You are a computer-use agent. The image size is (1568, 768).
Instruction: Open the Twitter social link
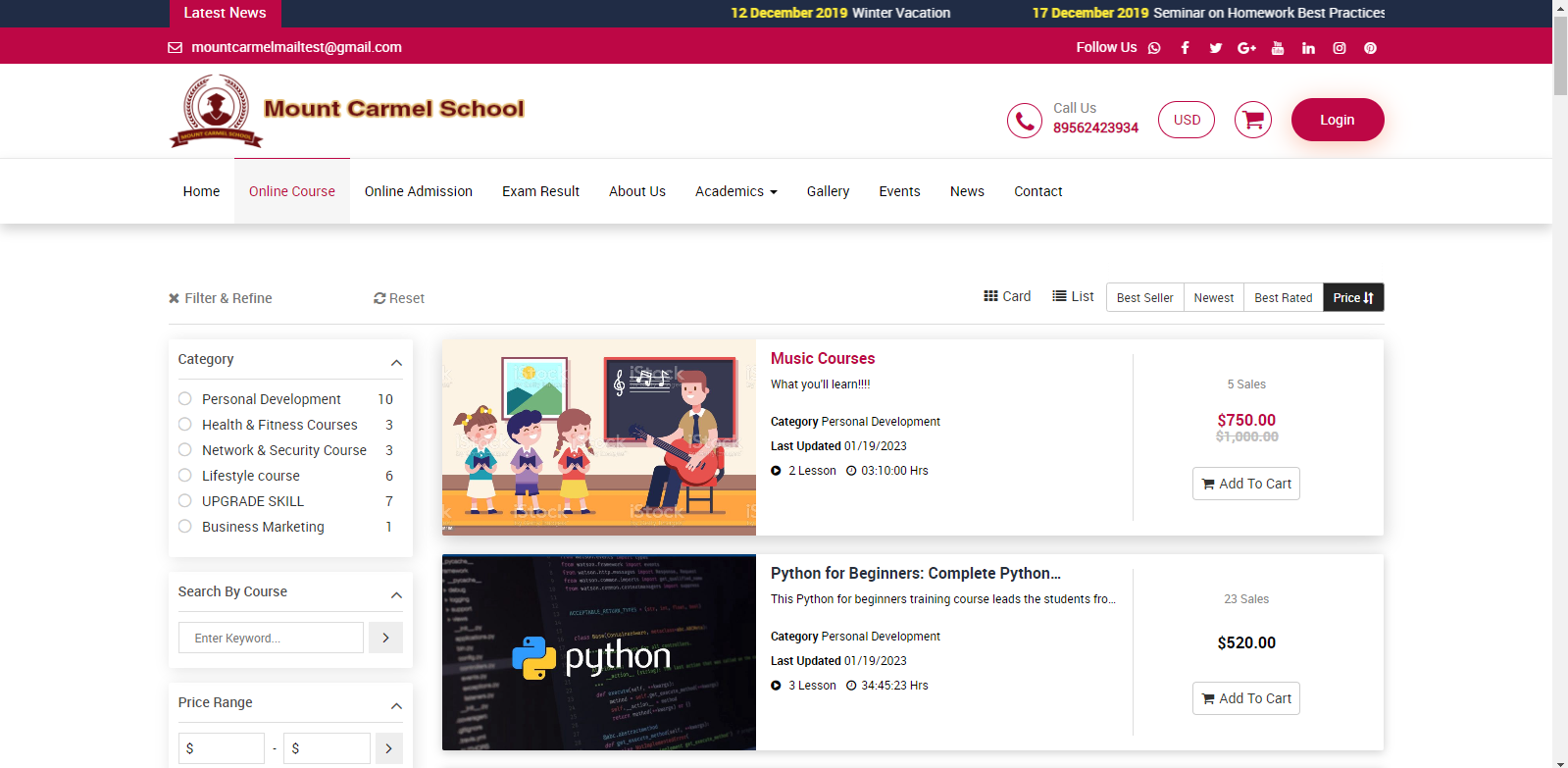(1215, 48)
